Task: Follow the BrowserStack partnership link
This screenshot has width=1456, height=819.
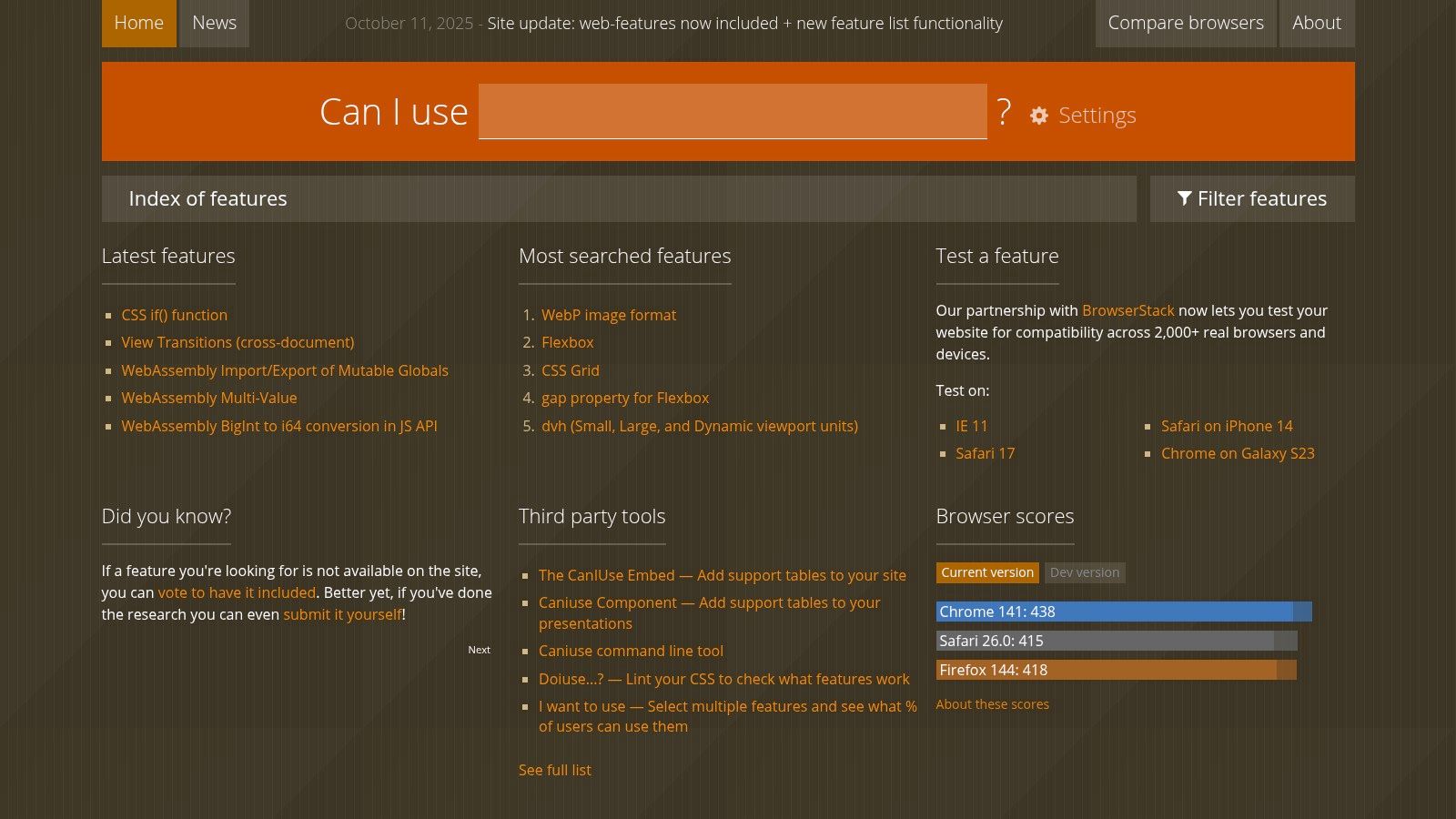Action: tap(1128, 310)
